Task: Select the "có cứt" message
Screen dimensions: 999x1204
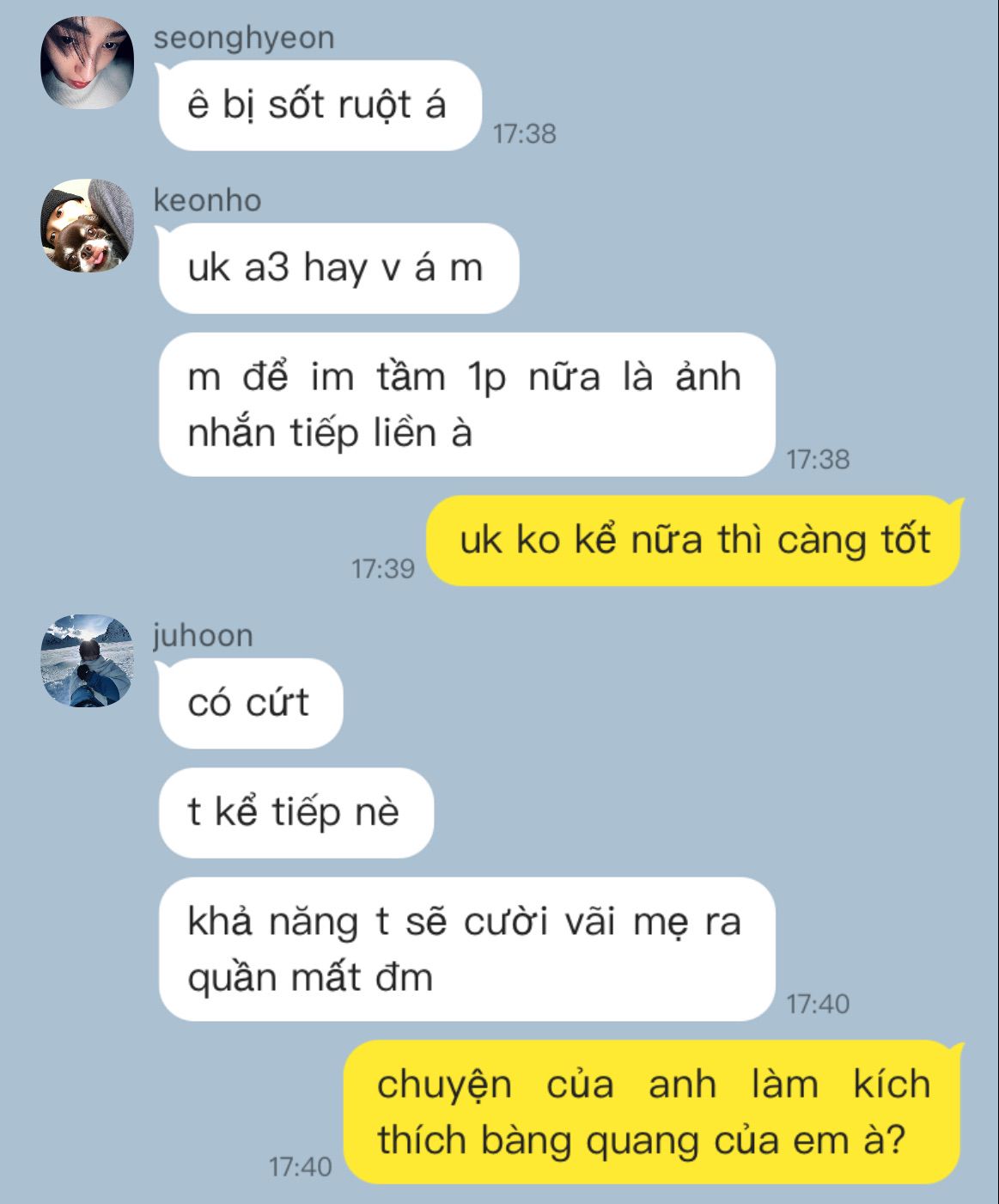Action: 250,703
